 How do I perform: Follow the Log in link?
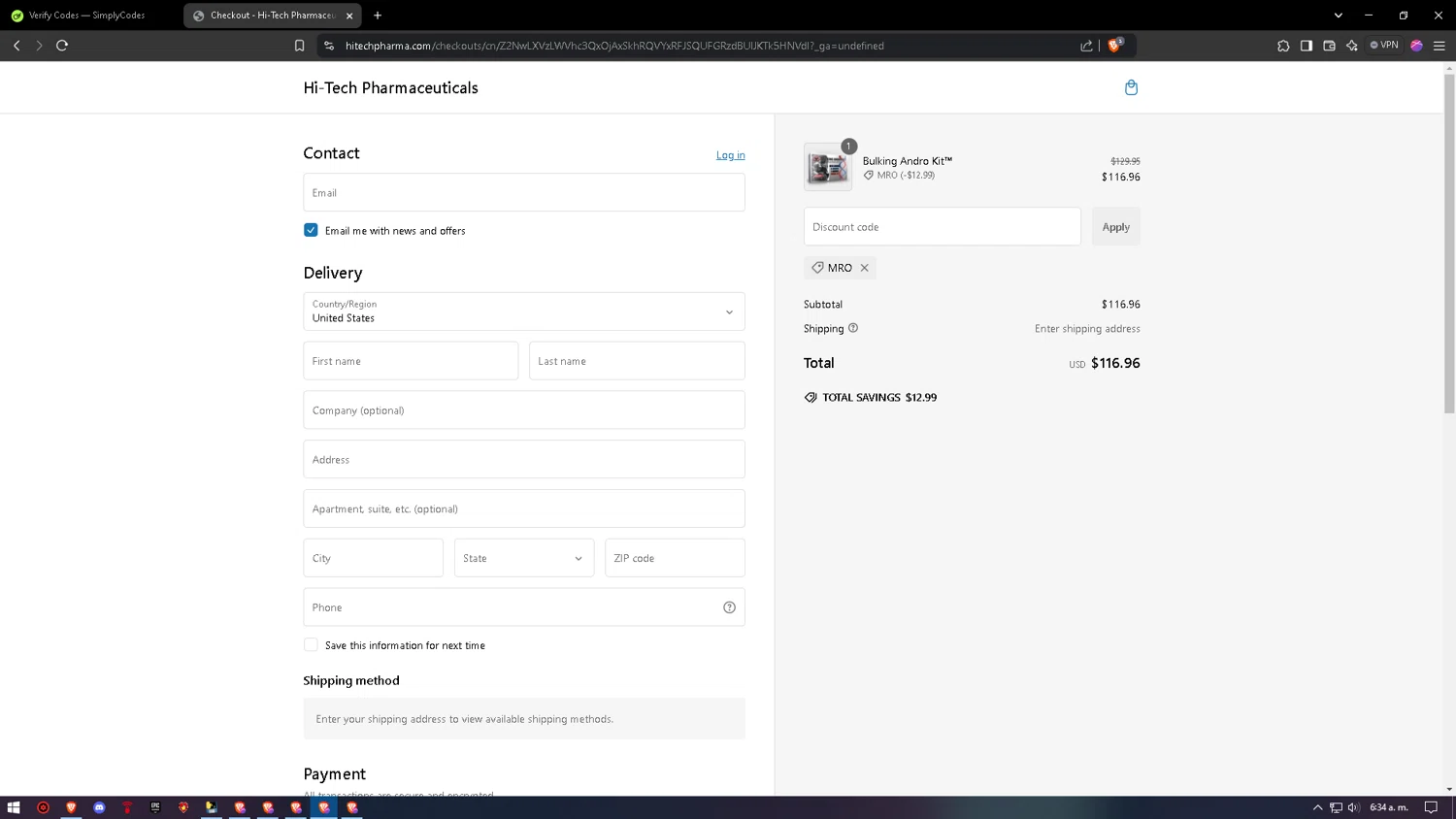point(731,155)
